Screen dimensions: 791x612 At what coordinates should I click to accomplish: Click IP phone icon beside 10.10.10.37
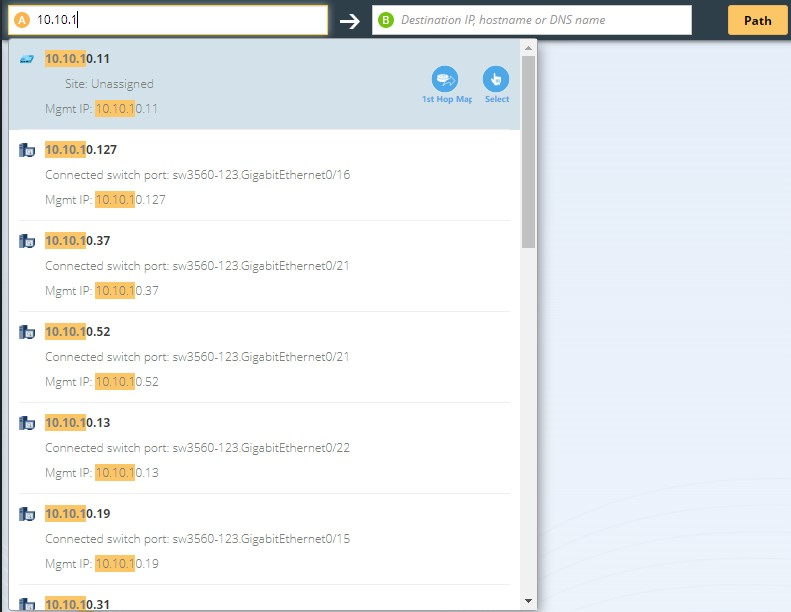27,241
